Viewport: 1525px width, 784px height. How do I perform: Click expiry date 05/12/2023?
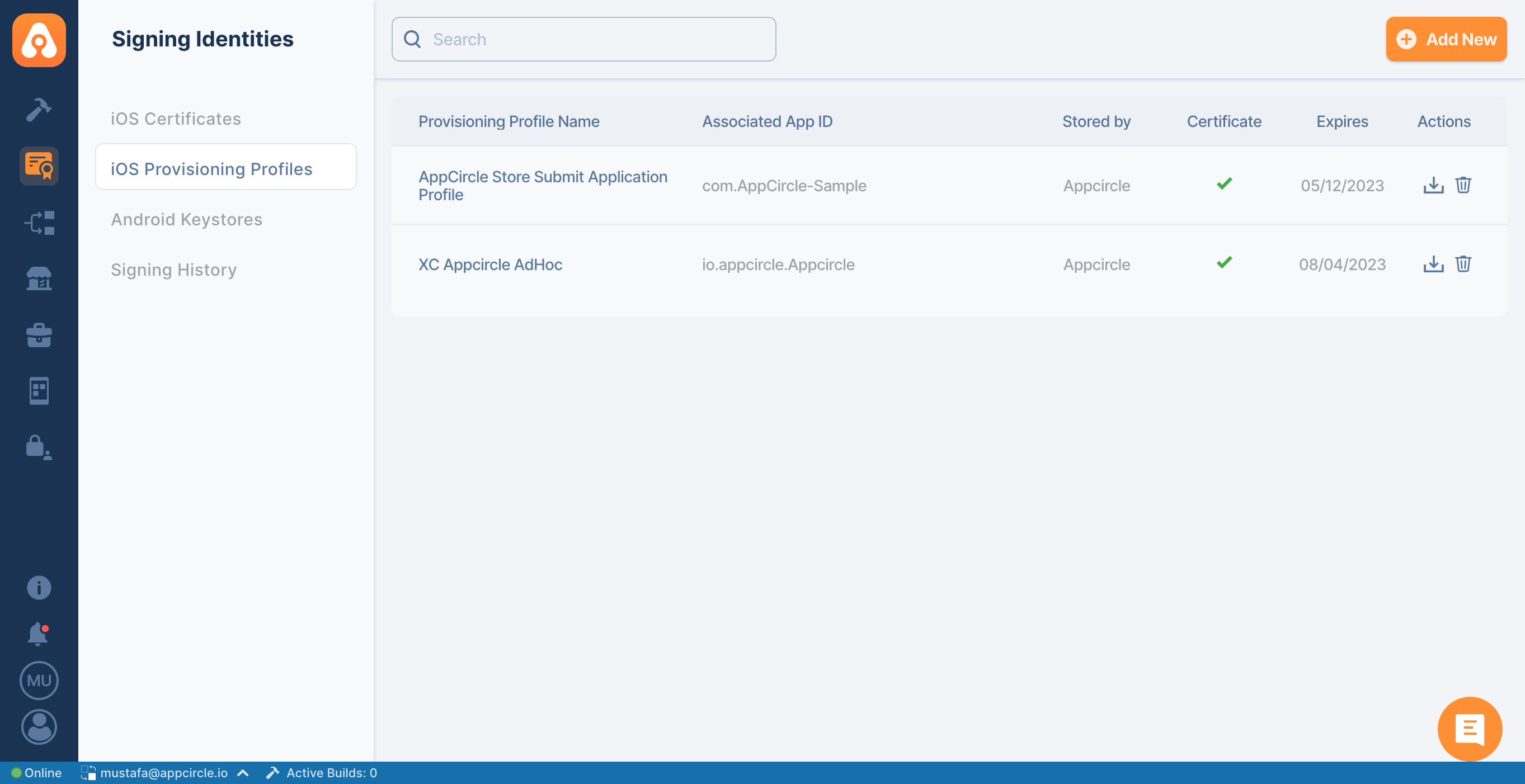click(x=1342, y=185)
